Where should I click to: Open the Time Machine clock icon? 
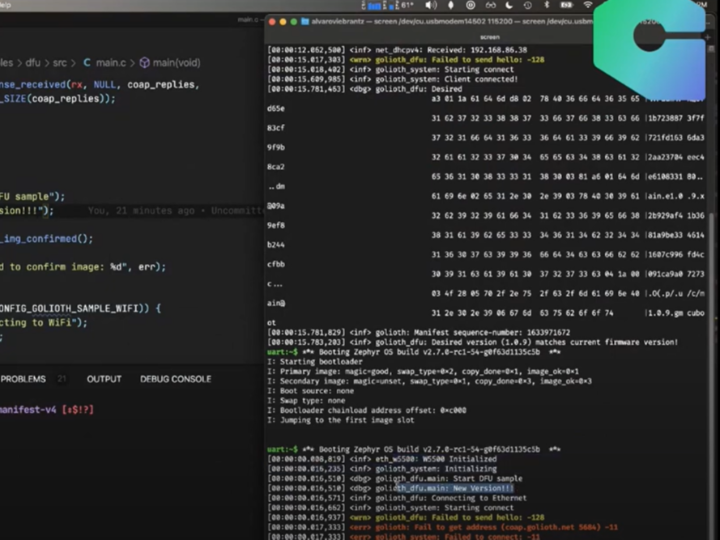528,5
